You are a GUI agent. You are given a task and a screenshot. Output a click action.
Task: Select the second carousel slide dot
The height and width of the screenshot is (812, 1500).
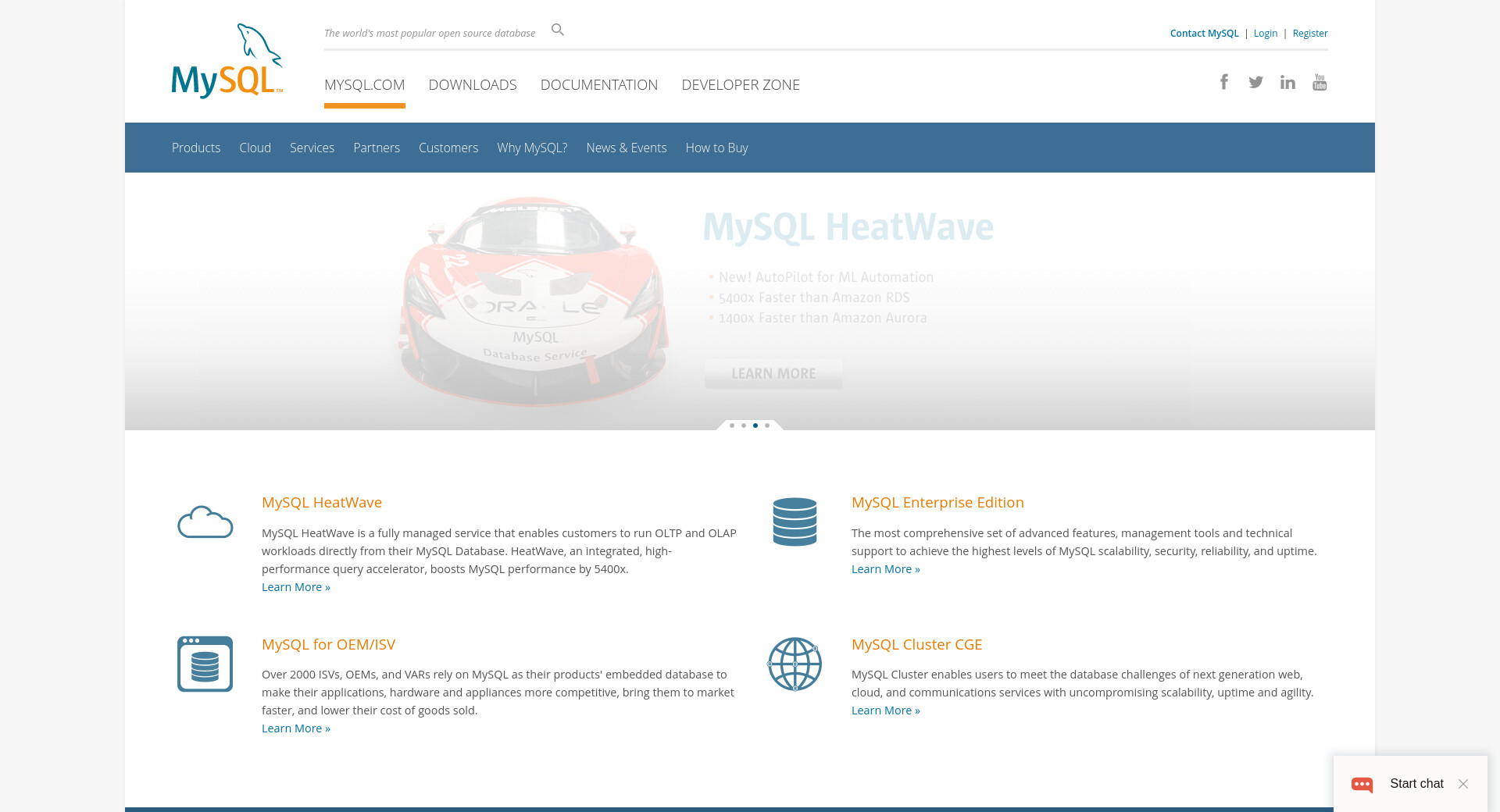tap(744, 426)
